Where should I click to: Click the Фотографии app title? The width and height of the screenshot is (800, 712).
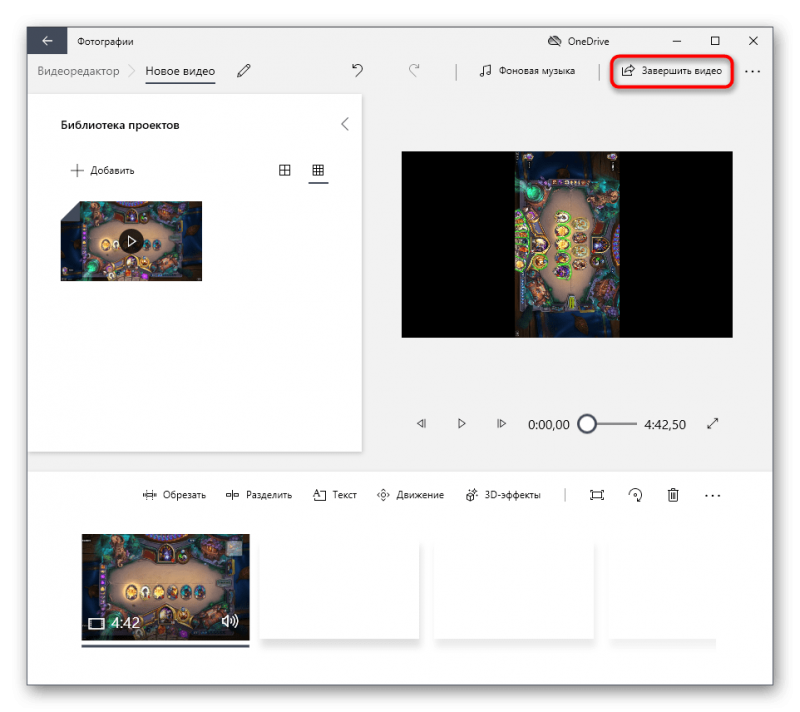click(105, 41)
